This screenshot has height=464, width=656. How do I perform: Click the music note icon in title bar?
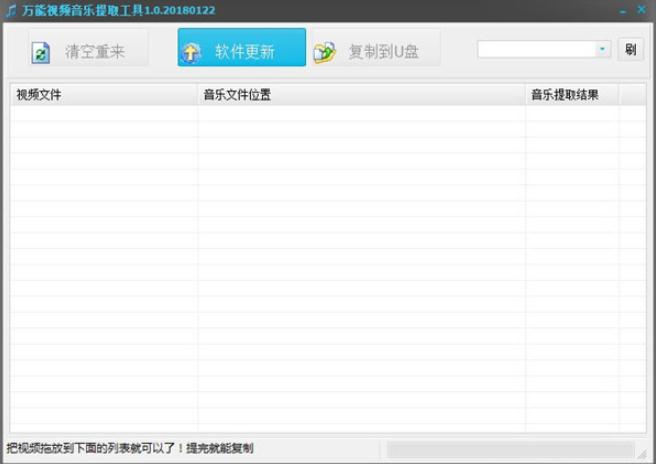click(11, 10)
